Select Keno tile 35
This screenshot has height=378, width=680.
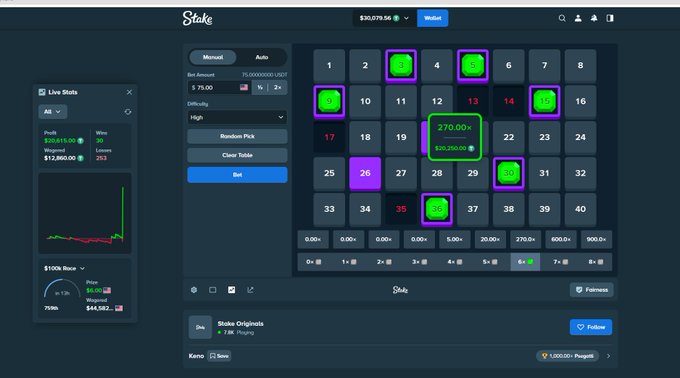pyautogui.click(x=401, y=209)
